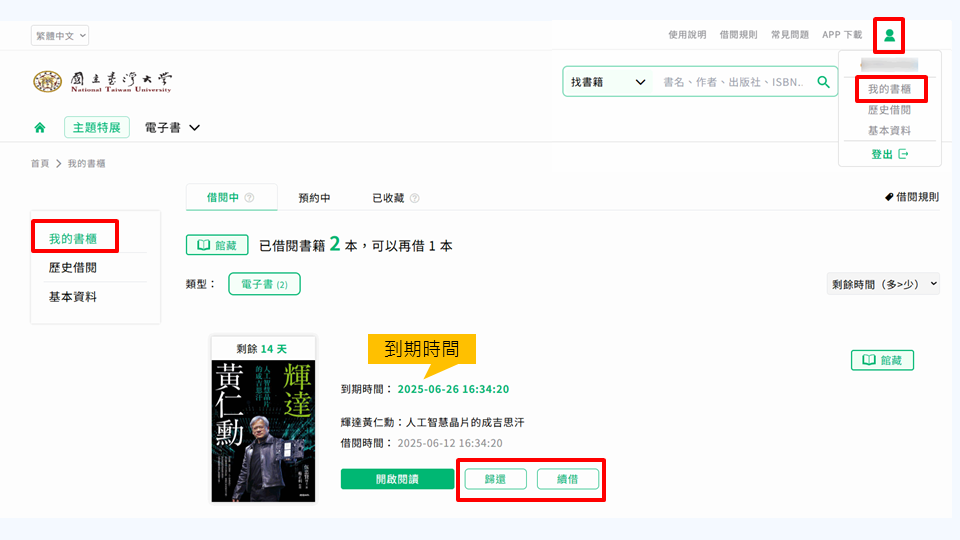Click the green home icon
Screen dimensions: 960x540
(x=40, y=127)
